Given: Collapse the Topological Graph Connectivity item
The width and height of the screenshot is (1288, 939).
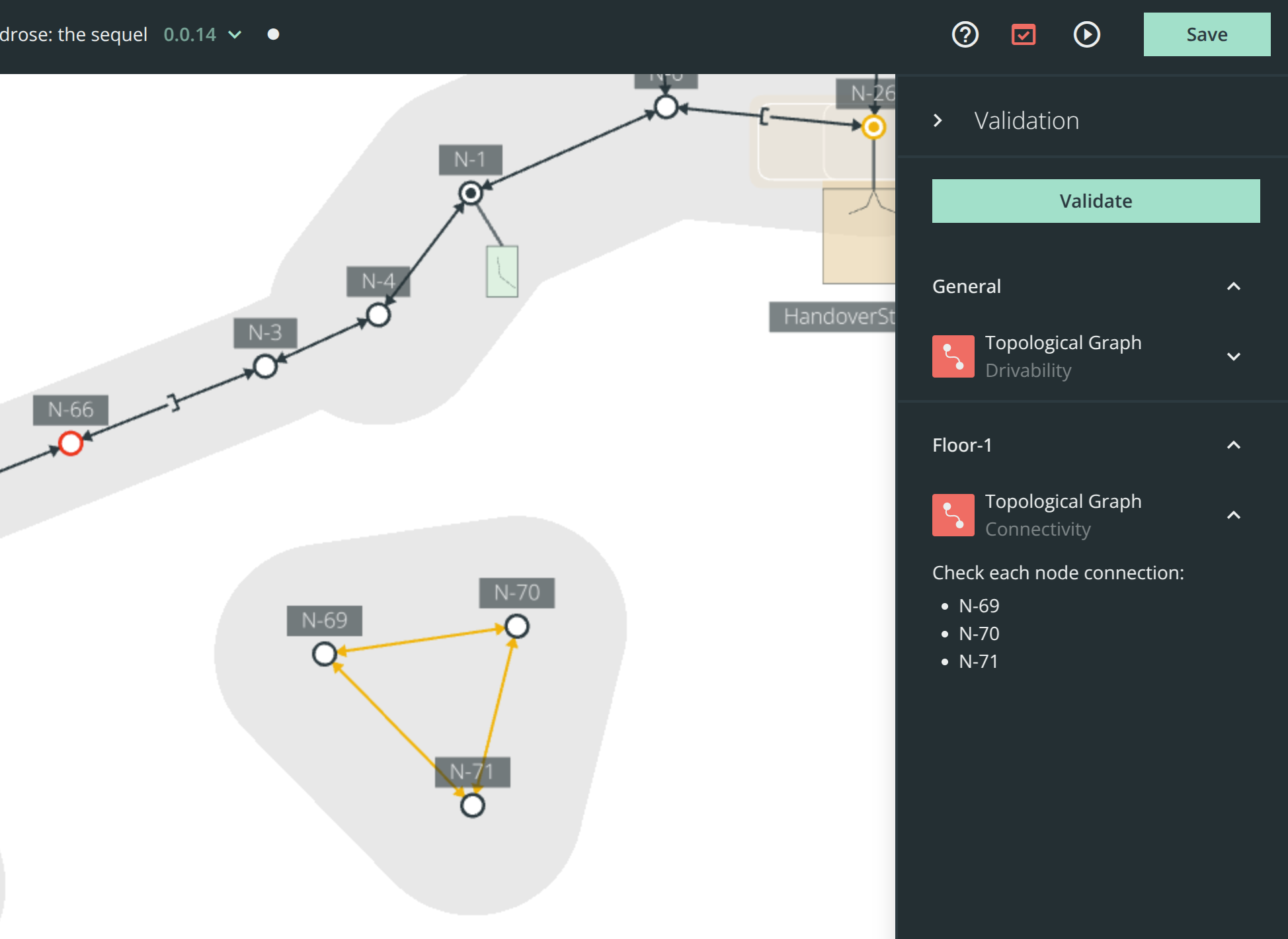Looking at the screenshot, I should click(x=1233, y=515).
